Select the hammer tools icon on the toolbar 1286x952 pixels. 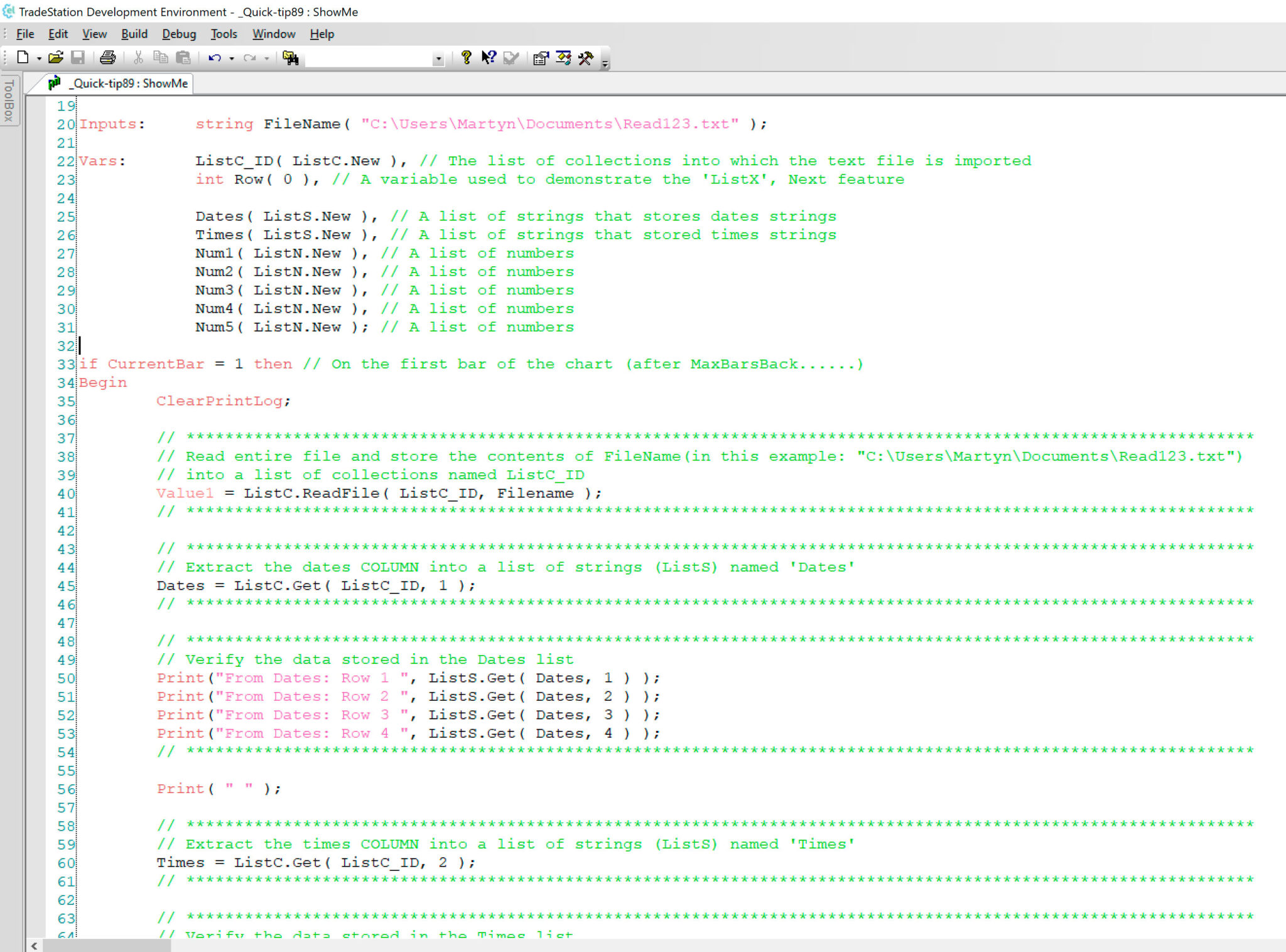pyautogui.click(x=586, y=58)
